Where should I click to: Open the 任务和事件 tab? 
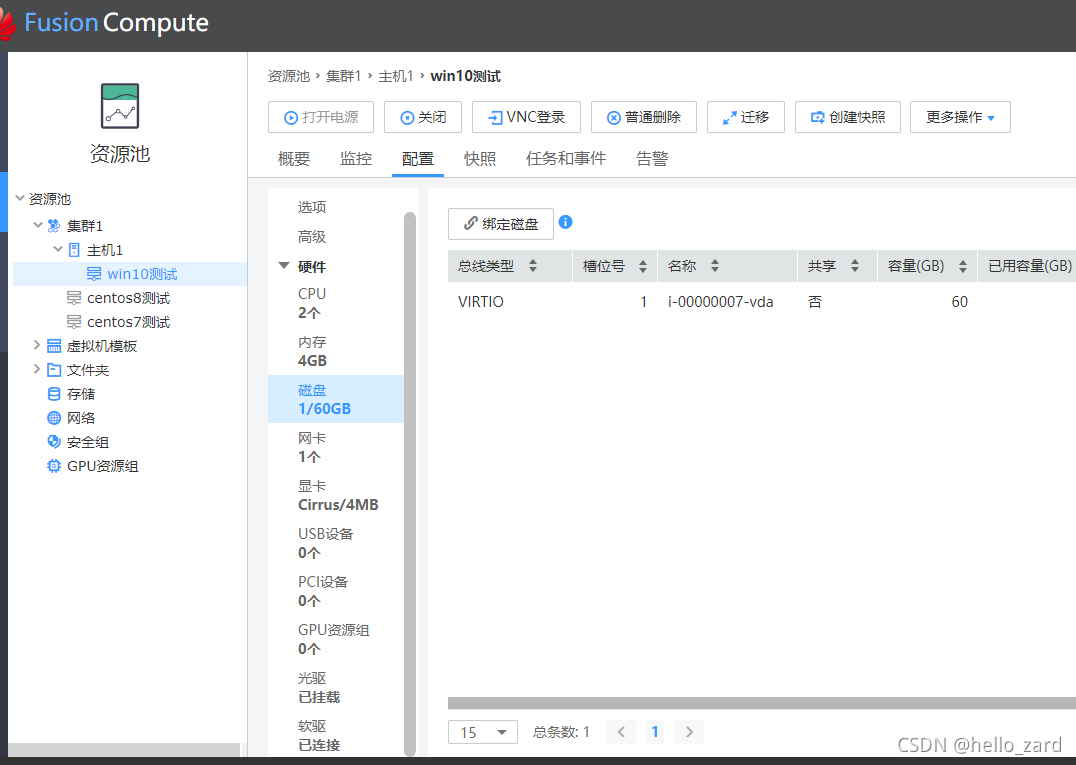point(565,159)
